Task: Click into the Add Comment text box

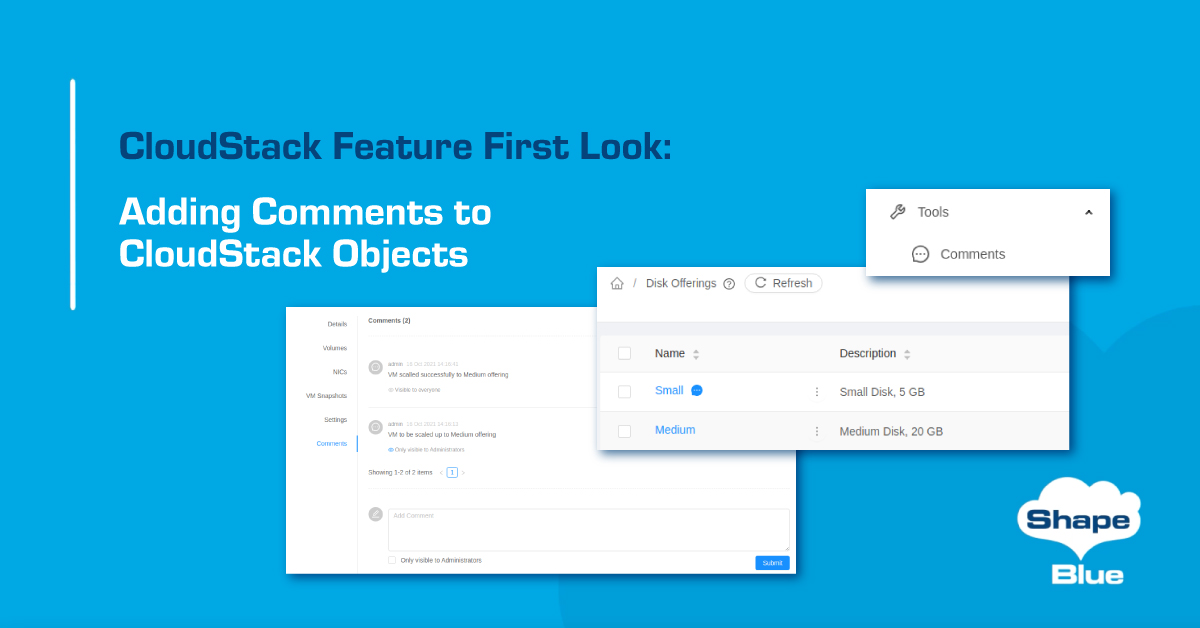Action: coord(589,530)
